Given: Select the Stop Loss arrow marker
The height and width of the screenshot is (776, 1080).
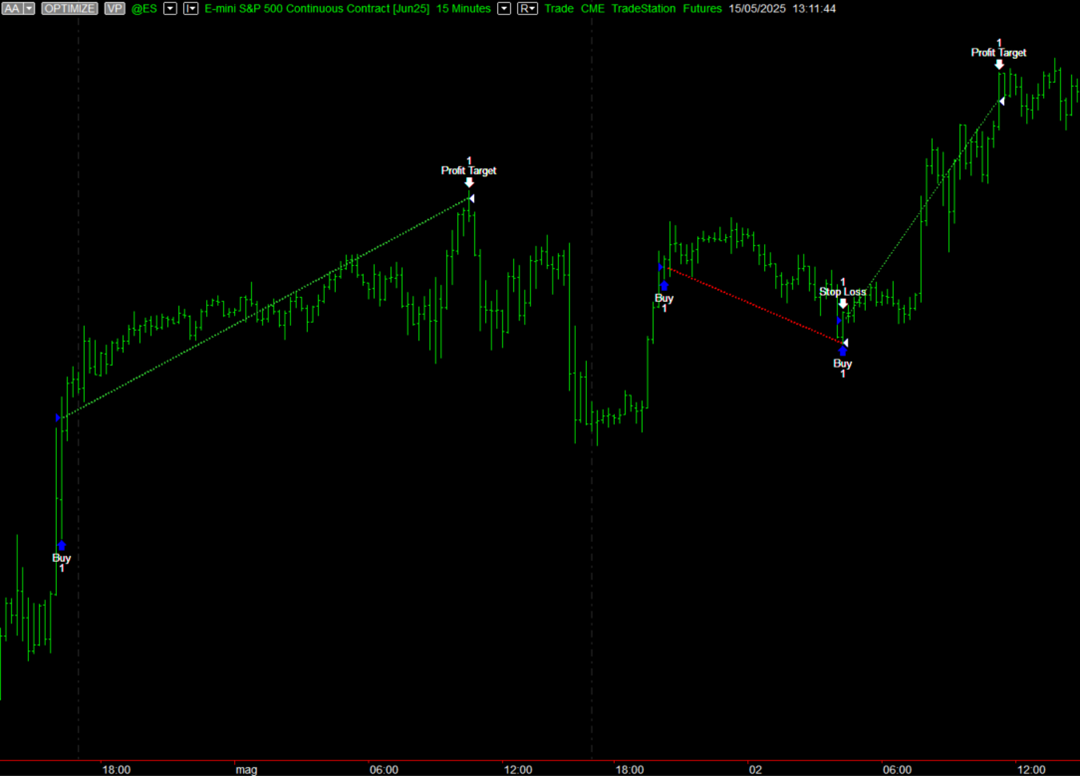Looking at the screenshot, I should (x=843, y=303).
